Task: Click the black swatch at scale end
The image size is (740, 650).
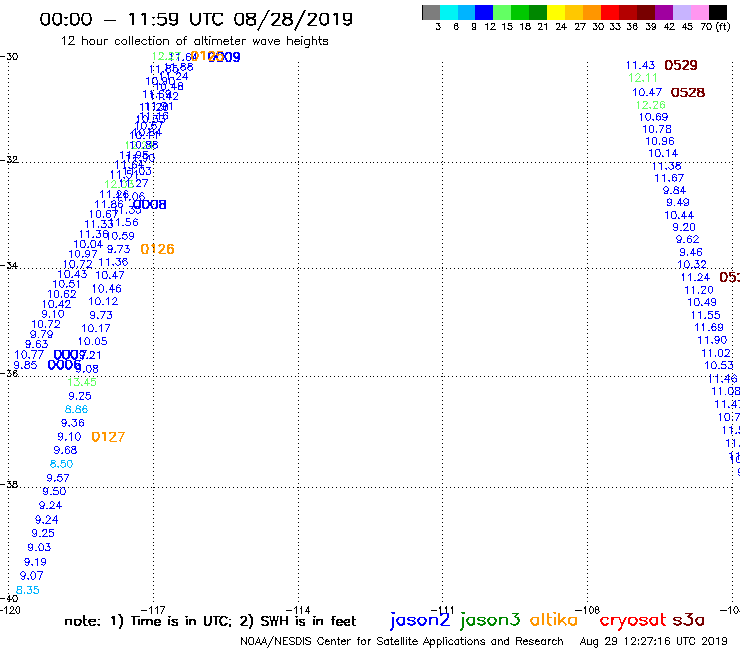Action: click(x=717, y=12)
